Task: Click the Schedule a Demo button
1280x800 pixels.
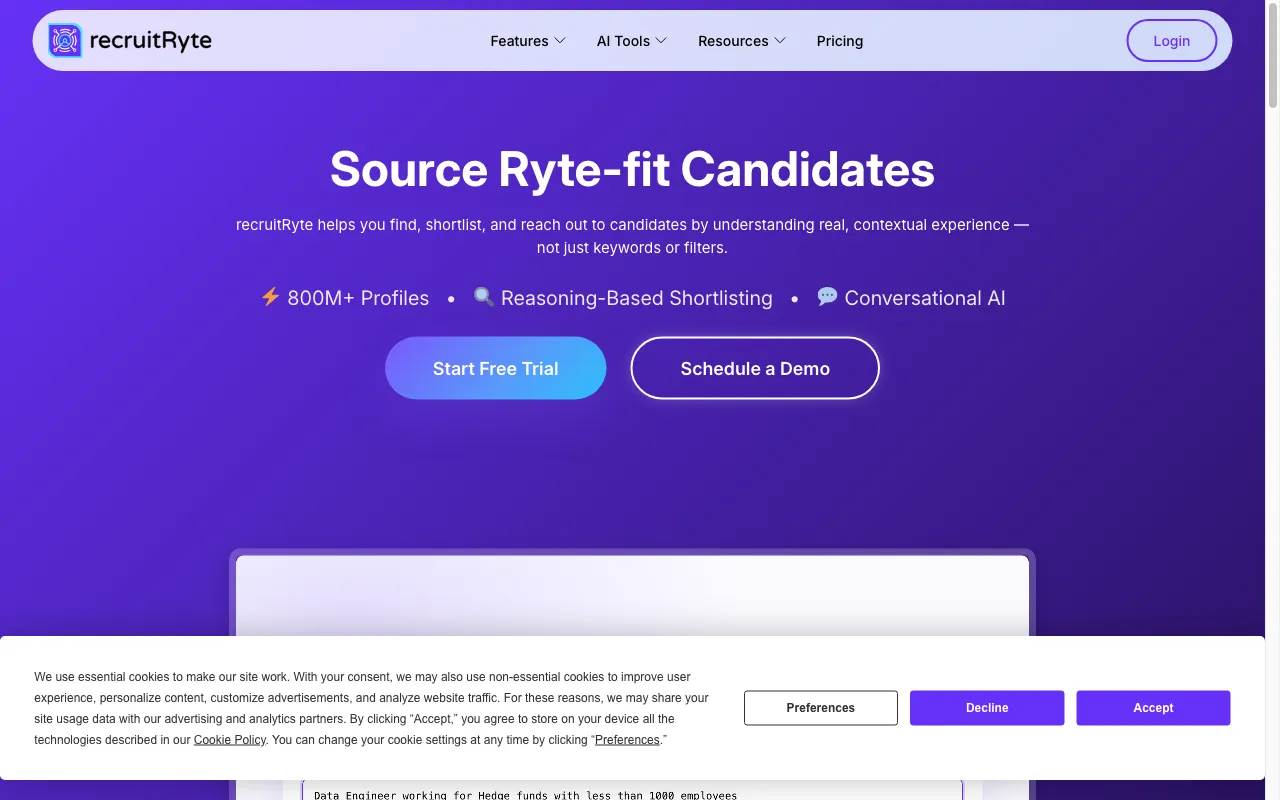Action: 755,368
